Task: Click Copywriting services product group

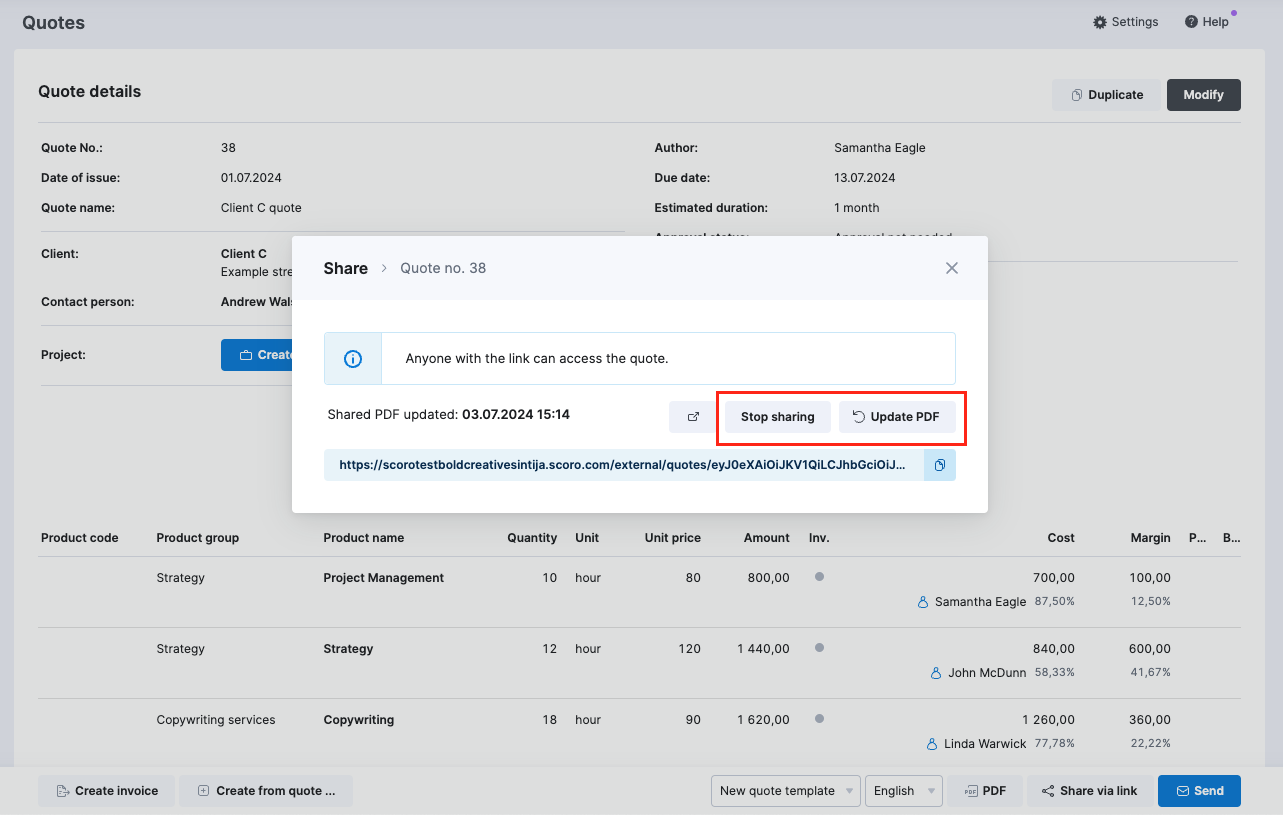Action: click(216, 720)
